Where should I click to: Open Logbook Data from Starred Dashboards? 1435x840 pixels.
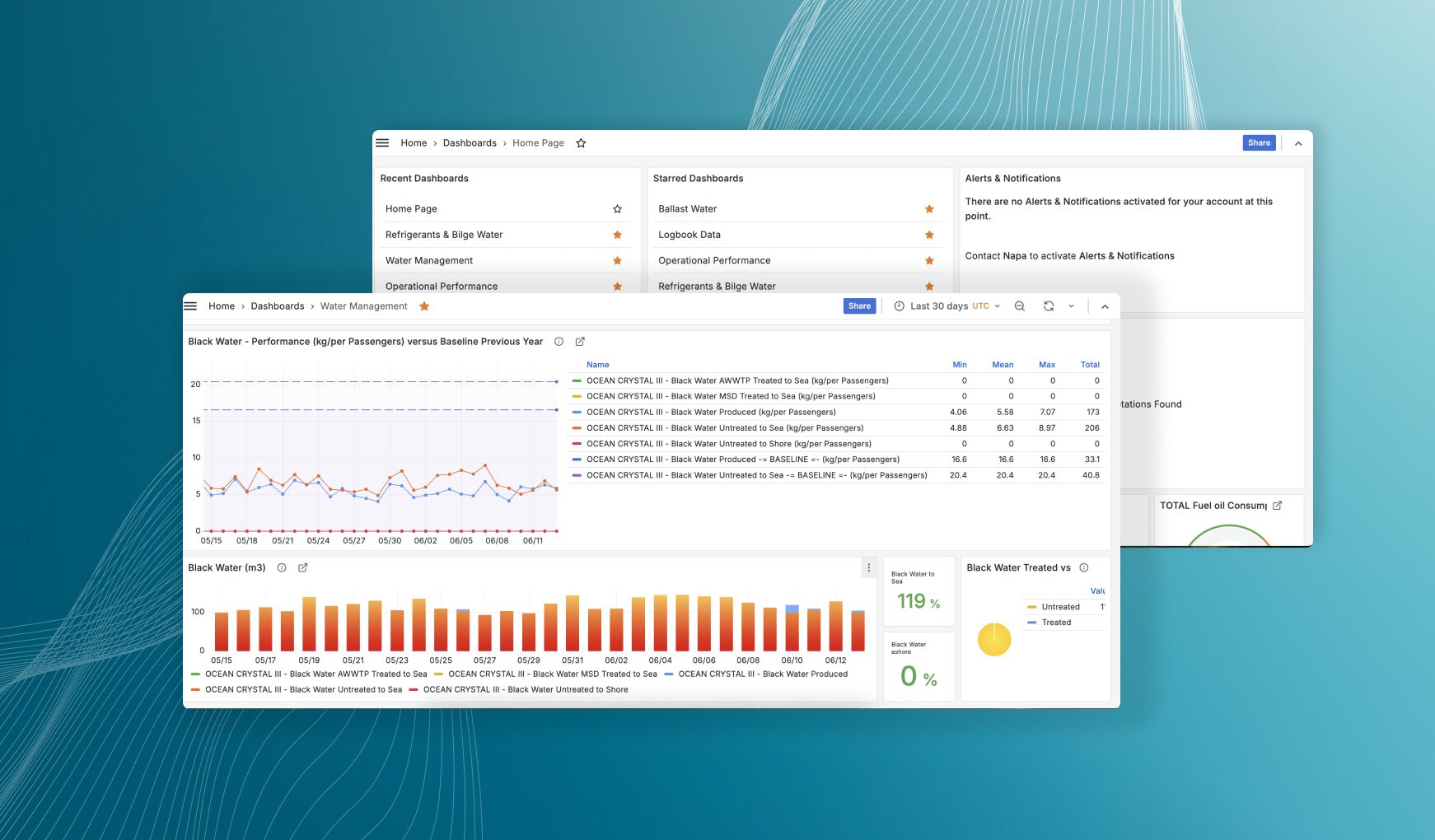(x=689, y=235)
